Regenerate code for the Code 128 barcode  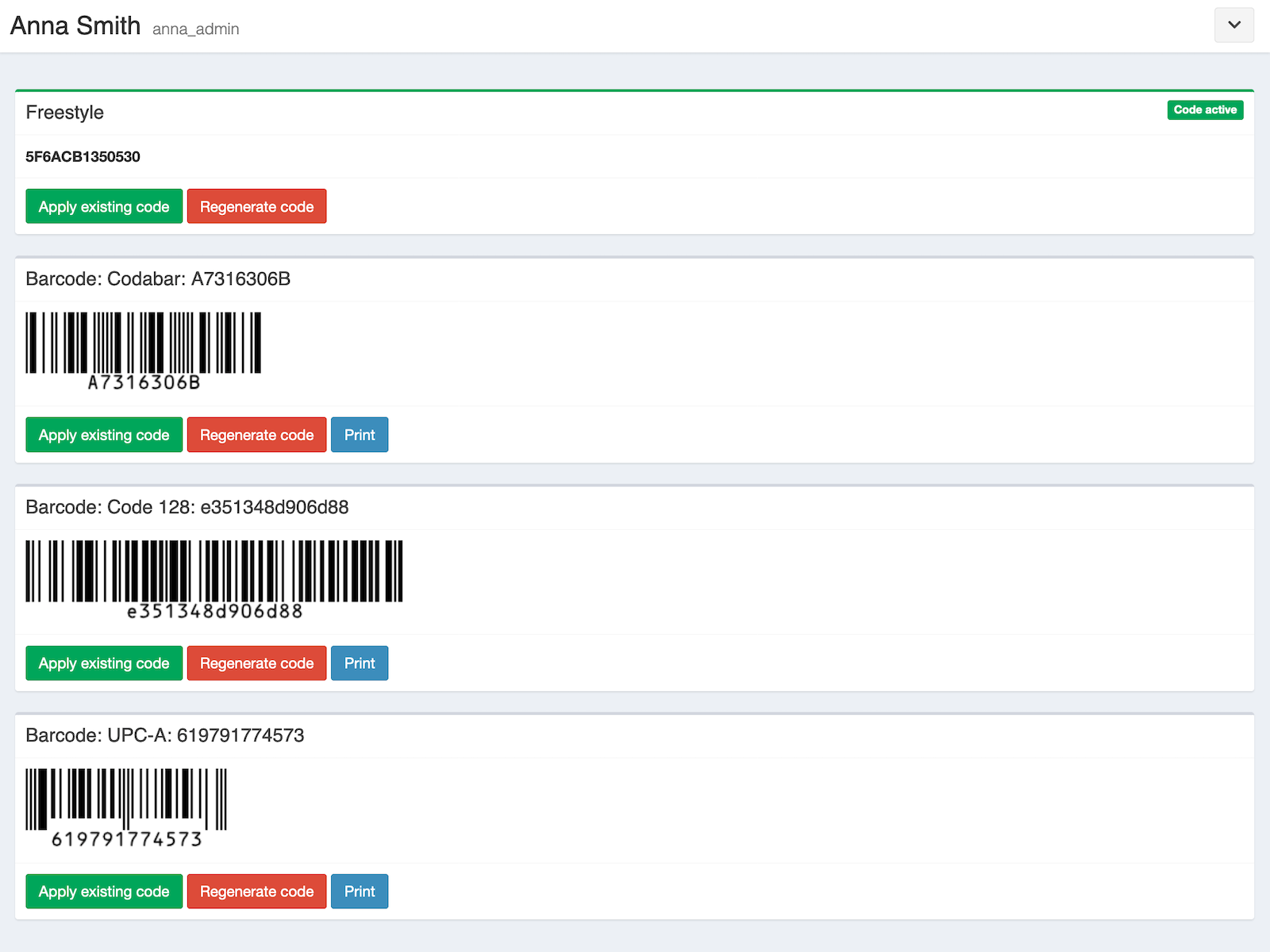[256, 663]
